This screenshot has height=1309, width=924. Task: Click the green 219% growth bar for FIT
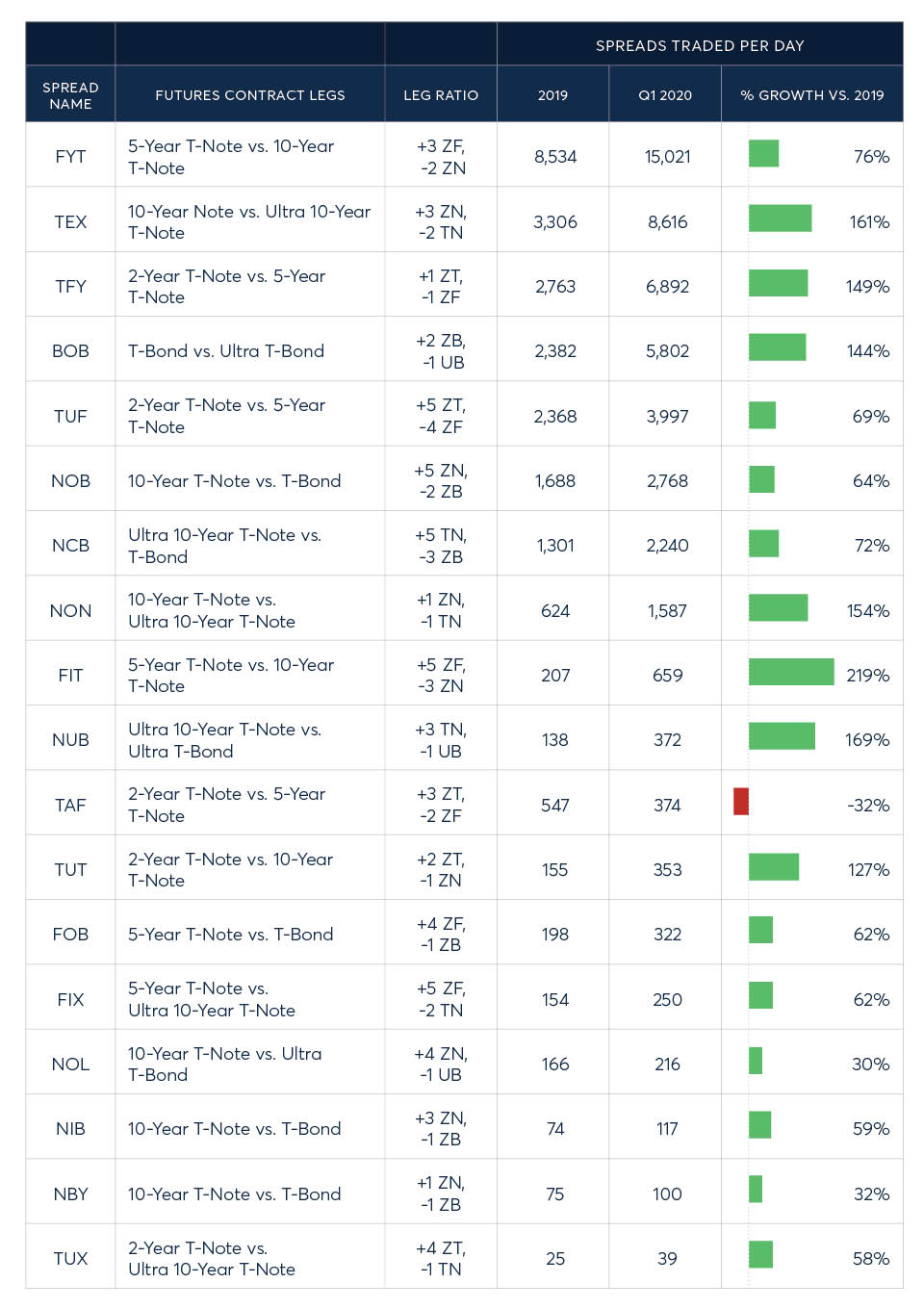click(791, 672)
